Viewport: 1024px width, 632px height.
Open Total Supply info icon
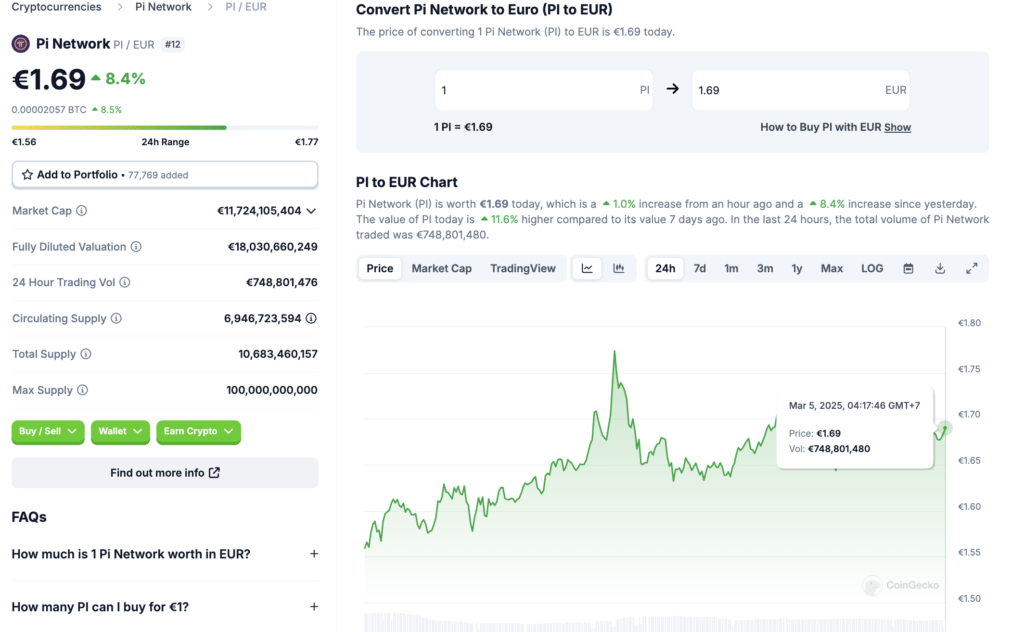click(x=86, y=354)
